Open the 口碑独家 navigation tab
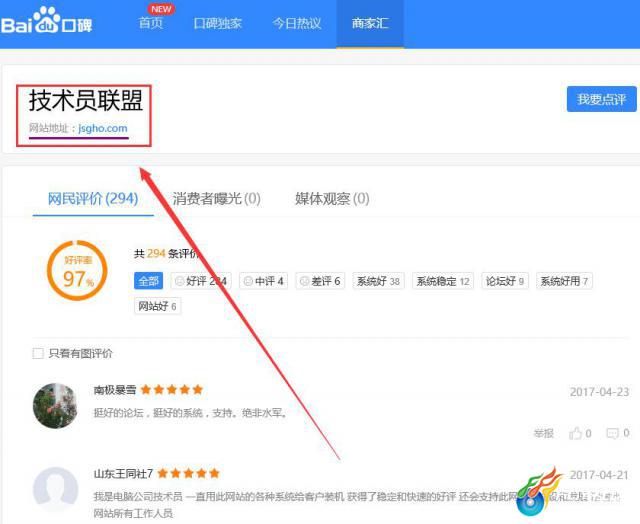This screenshot has height=524, width=640. (x=218, y=23)
